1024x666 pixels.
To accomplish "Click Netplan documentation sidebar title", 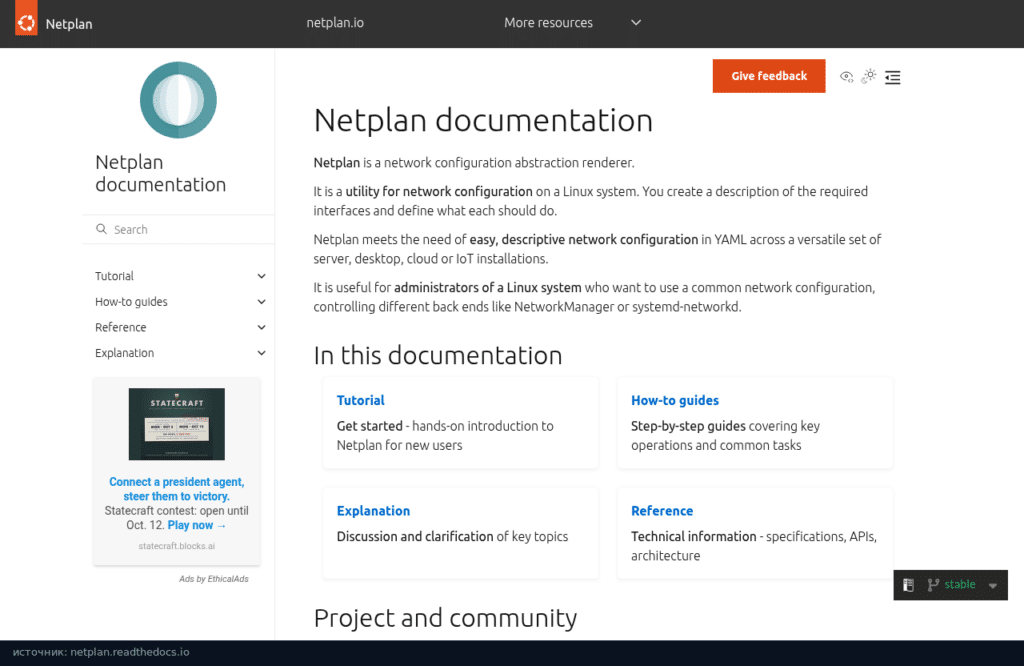I will tap(161, 173).
